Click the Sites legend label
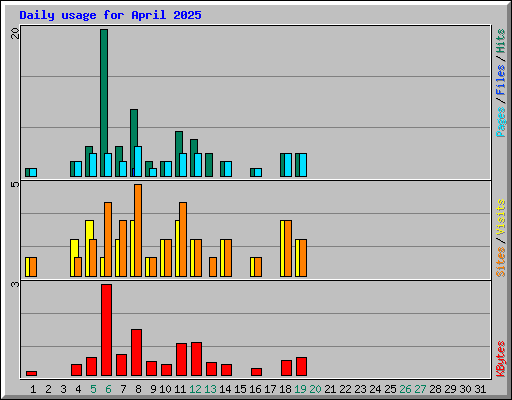This screenshot has width=512, height=400. click(x=501, y=262)
